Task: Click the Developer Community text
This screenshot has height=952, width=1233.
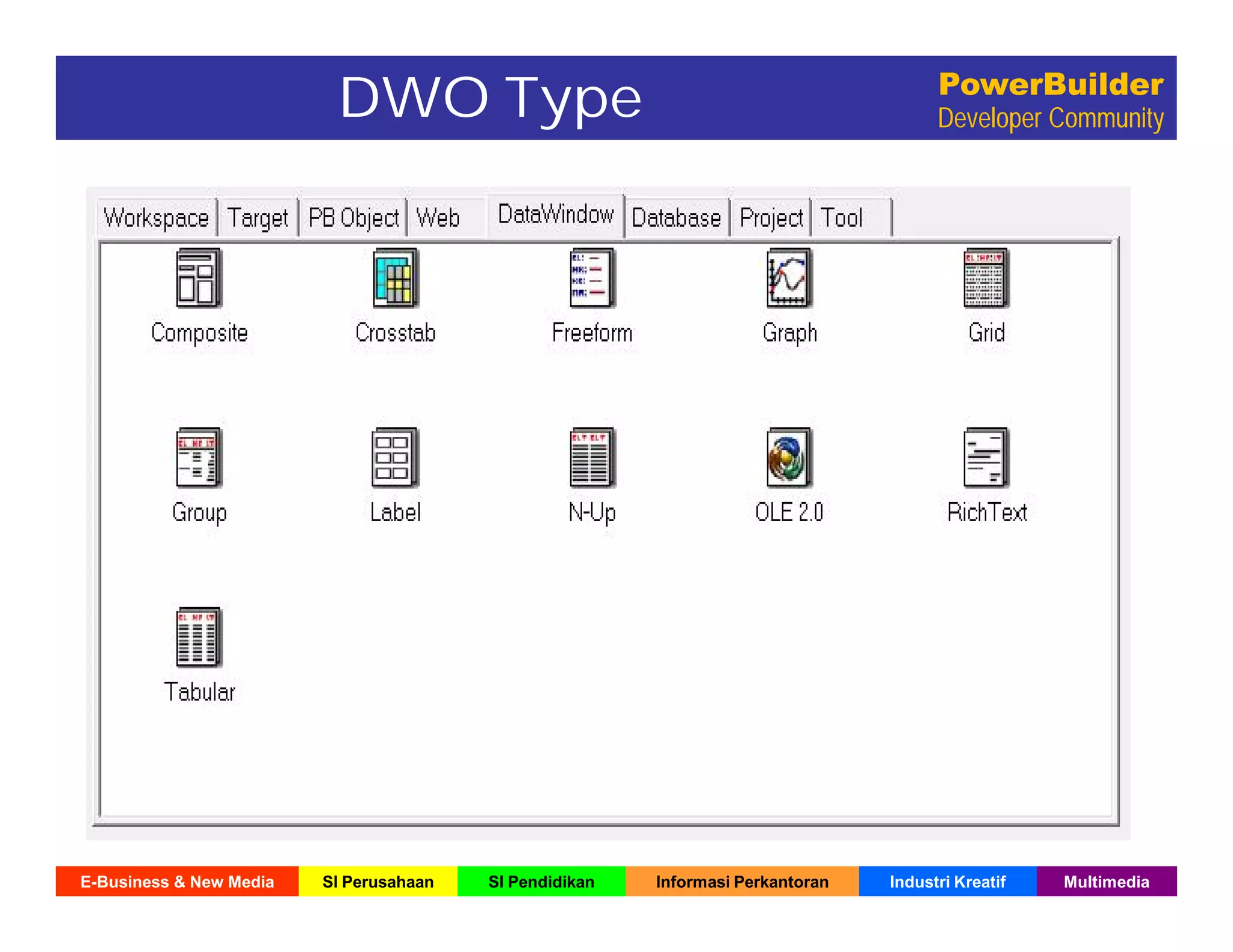Action: click(x=1051, y=119)
